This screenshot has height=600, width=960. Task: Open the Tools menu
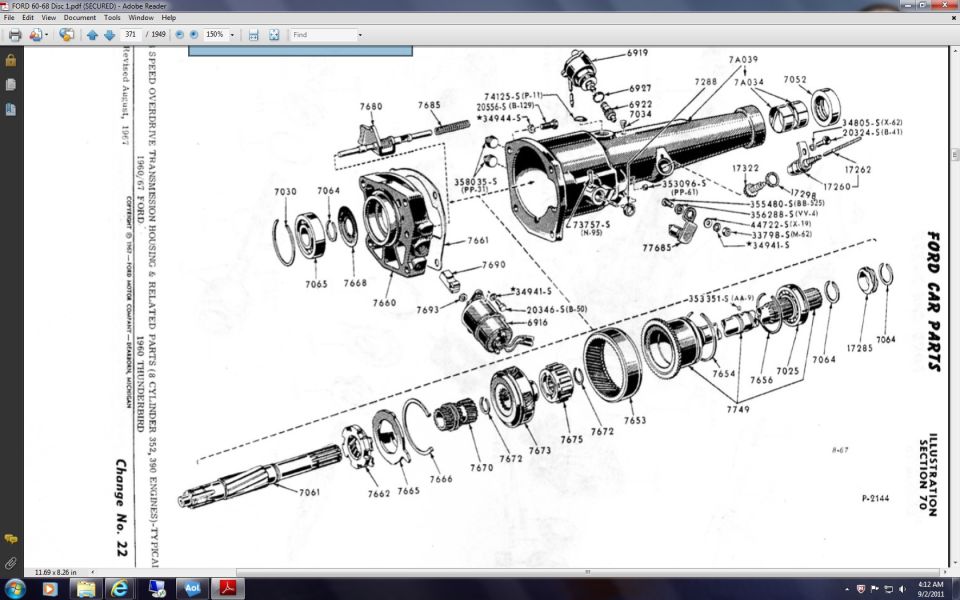tap(112, 18)
